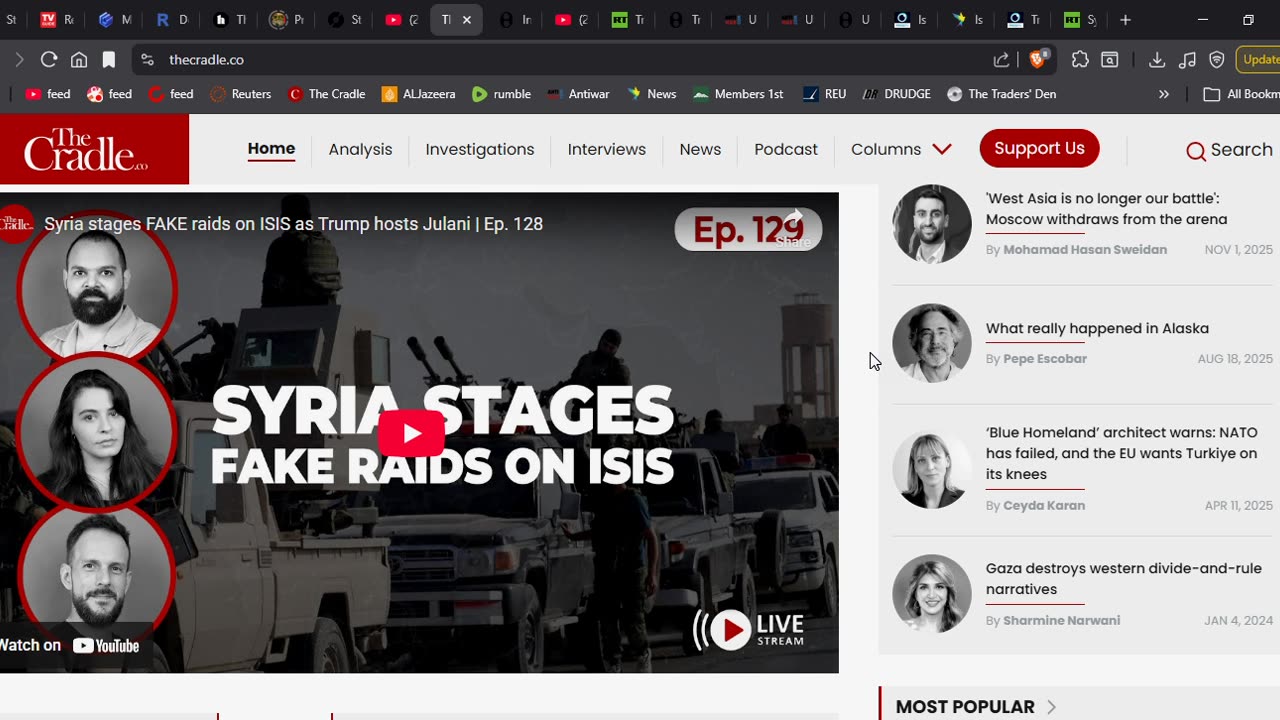Bookmark this page with the toolbar bookmark icon
The height and width of the screenshot is (720, 1280).
click(109, 60)
